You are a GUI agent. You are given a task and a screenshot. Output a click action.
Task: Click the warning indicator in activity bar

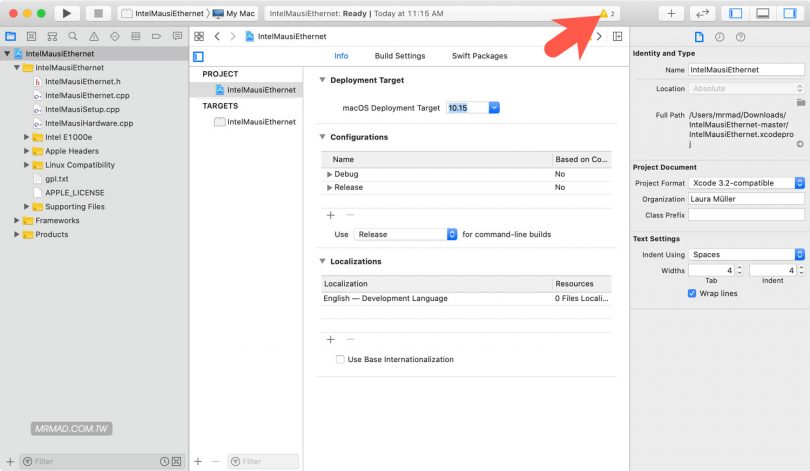pos(606,13)
